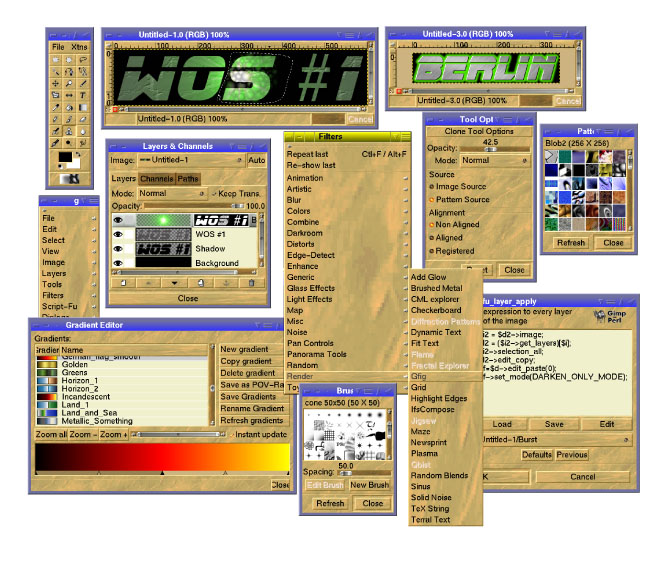Switch to the Channels tab
The width and height of the screenshot is (661, 568).
[156, 179]
